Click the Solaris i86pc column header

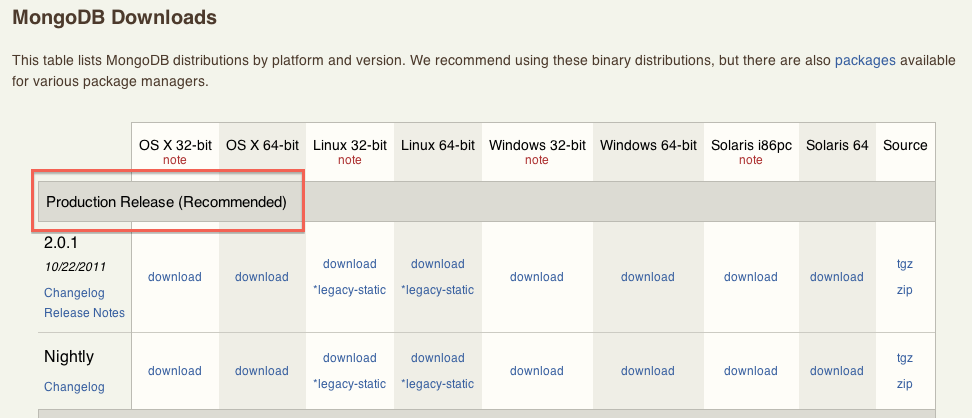pos(751,145)
